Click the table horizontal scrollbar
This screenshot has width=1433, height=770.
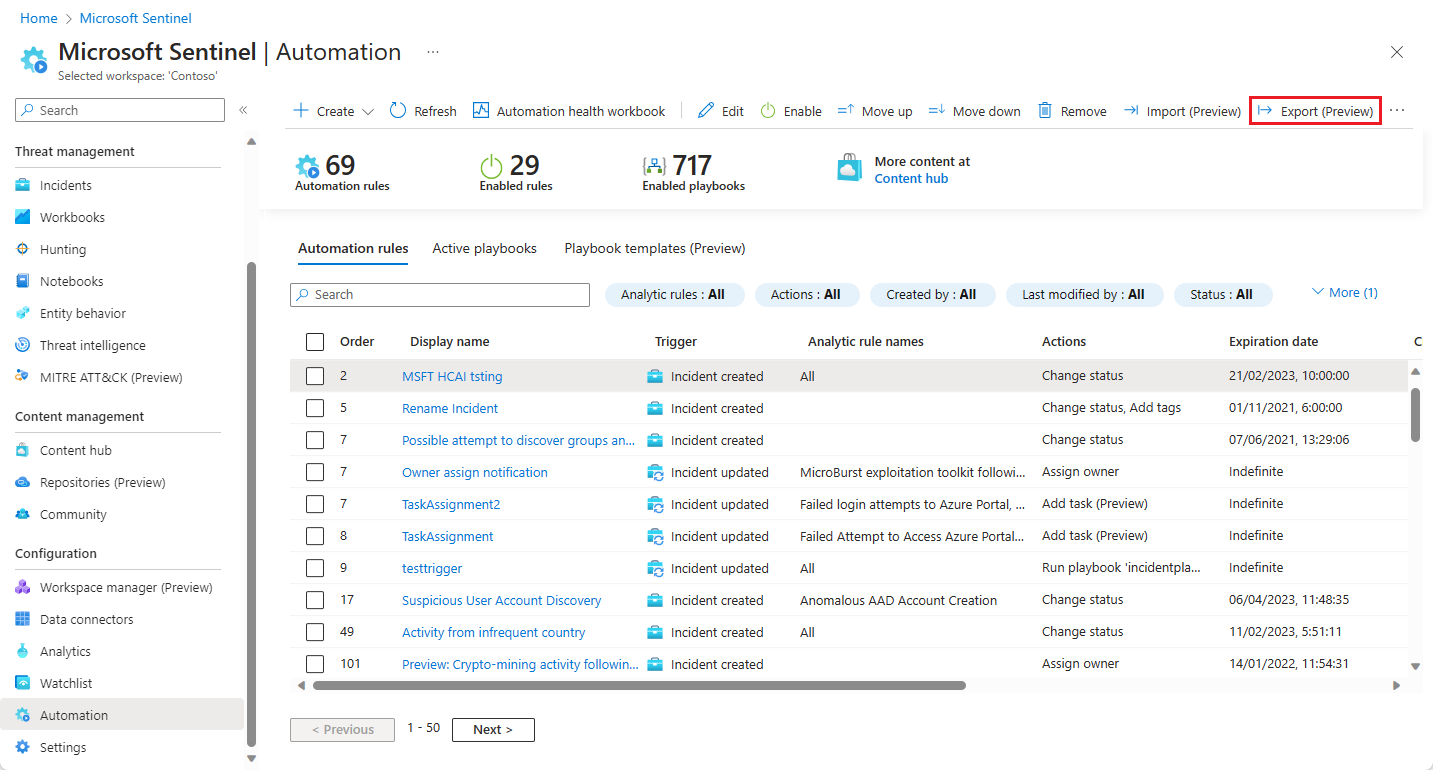pos(639,686)
